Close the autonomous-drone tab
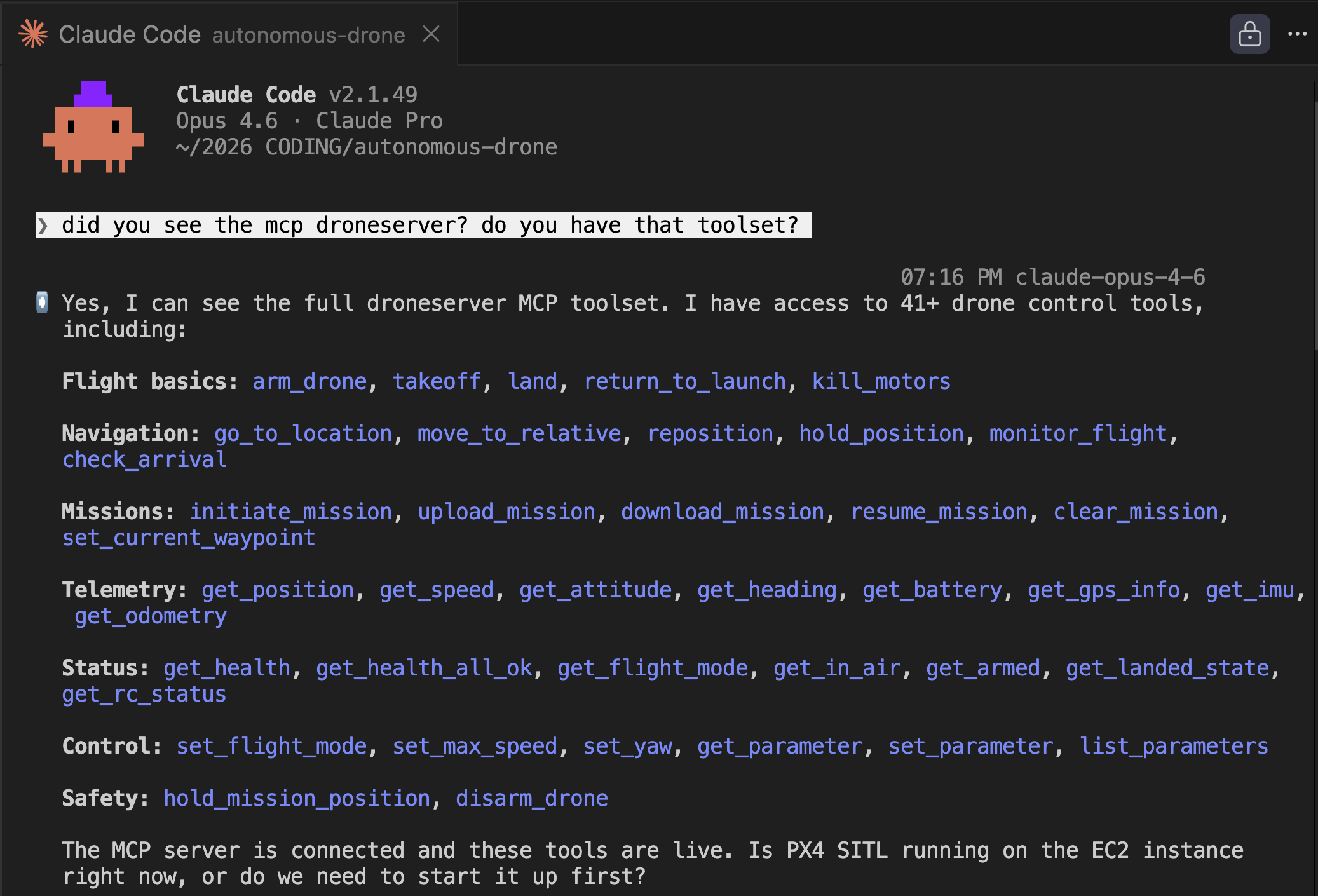 click(432, 35)
